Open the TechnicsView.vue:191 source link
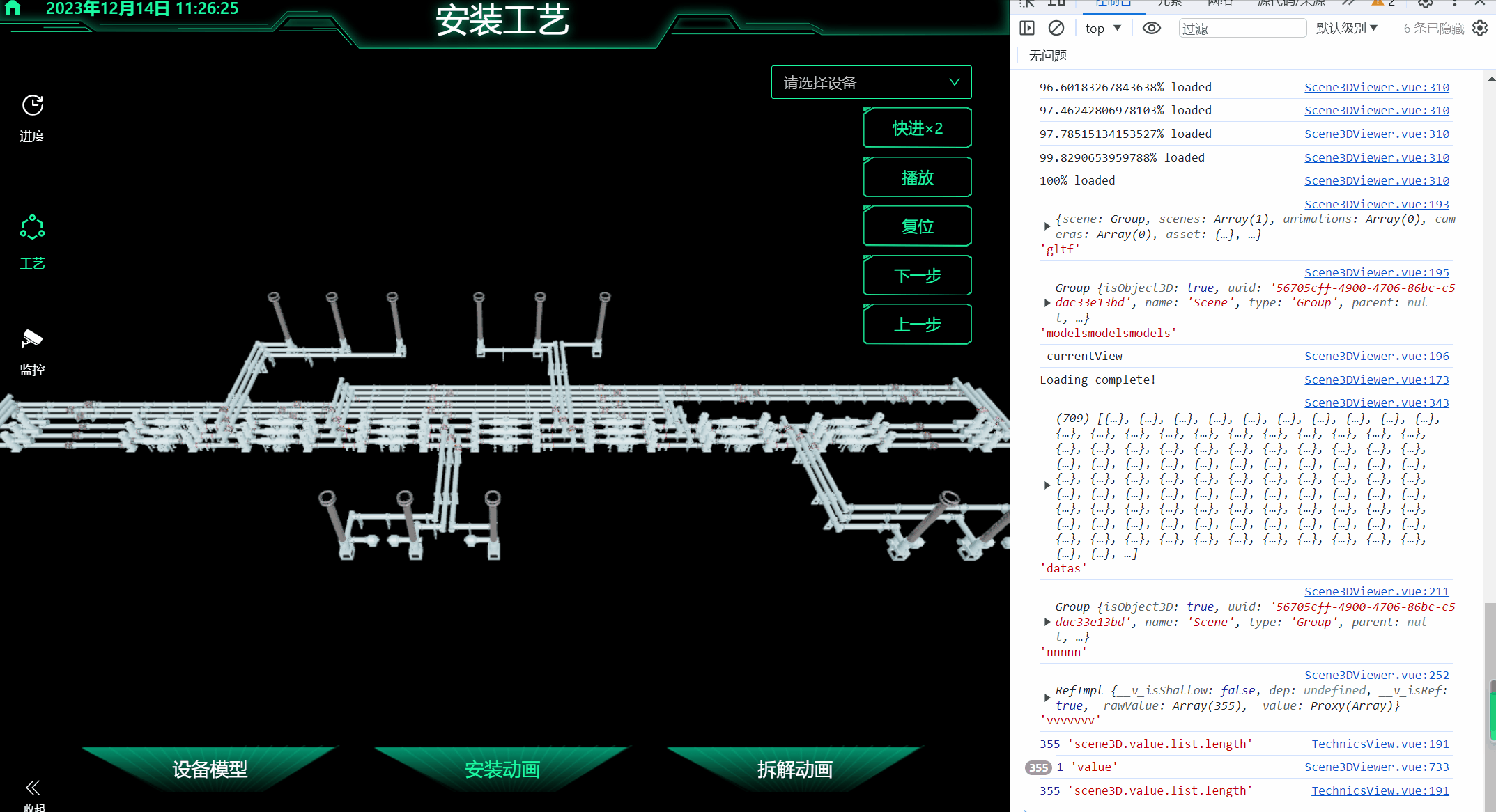This screenshot has height=812, width=1496. coord(1380,744)
